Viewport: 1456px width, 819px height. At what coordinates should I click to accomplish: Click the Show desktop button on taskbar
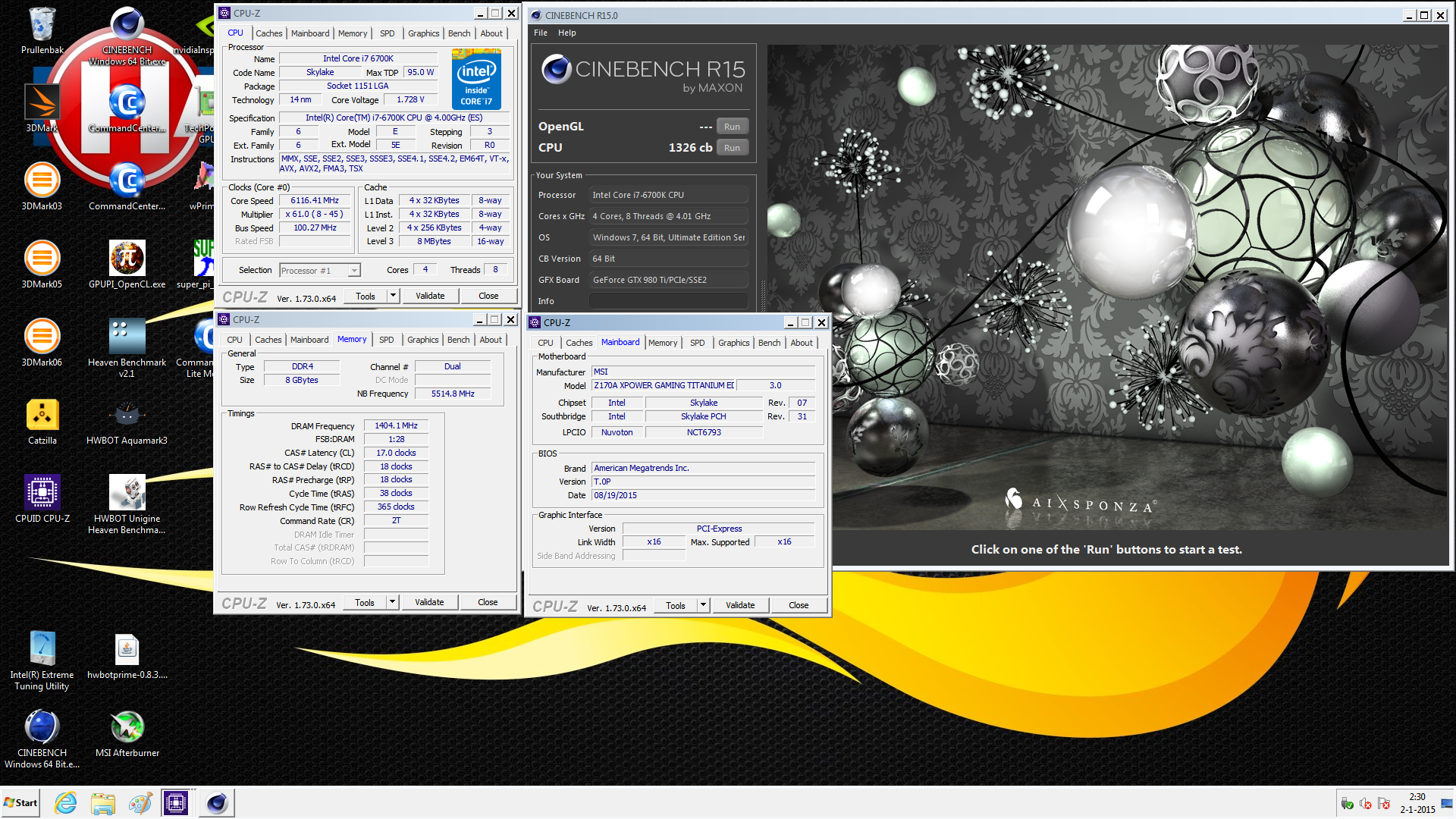coord(1448,803)
